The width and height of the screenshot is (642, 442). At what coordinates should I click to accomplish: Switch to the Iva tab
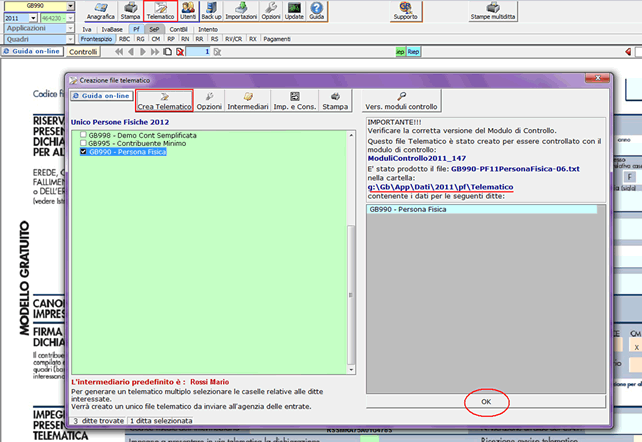tap(87, 29)
